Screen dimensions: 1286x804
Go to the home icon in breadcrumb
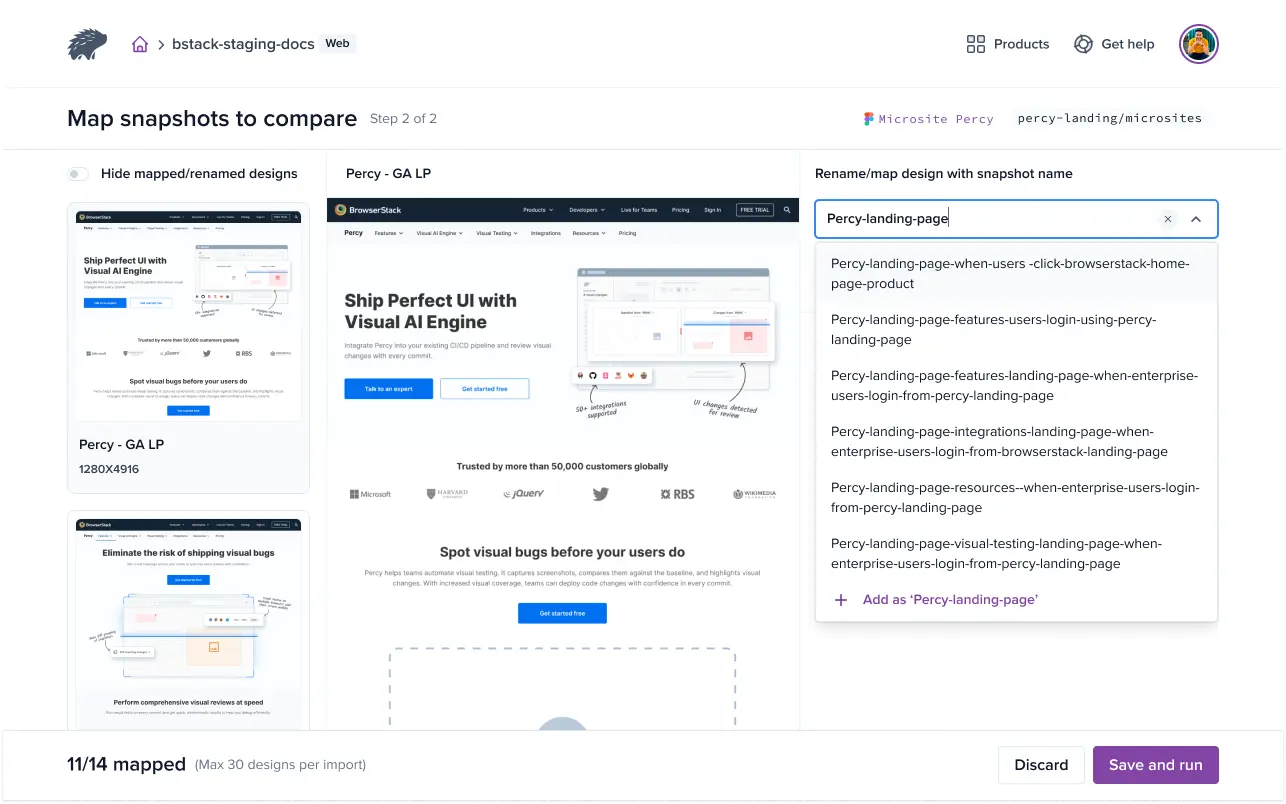[140, 44]
